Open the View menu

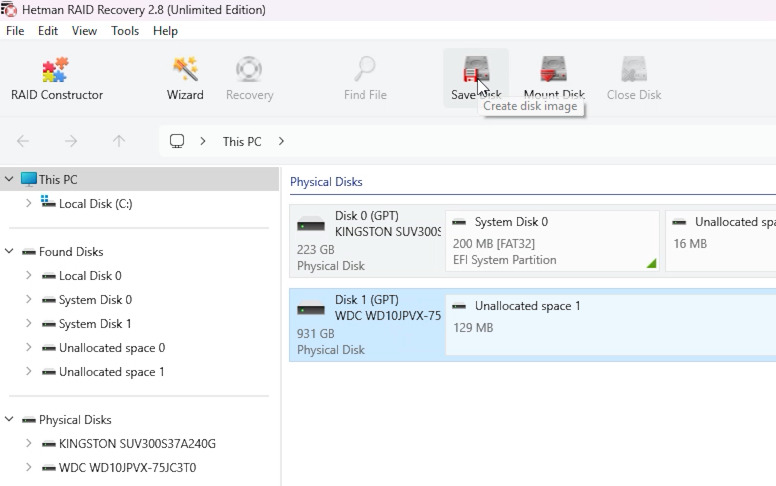pyautogui.click(x=84, y=31)
